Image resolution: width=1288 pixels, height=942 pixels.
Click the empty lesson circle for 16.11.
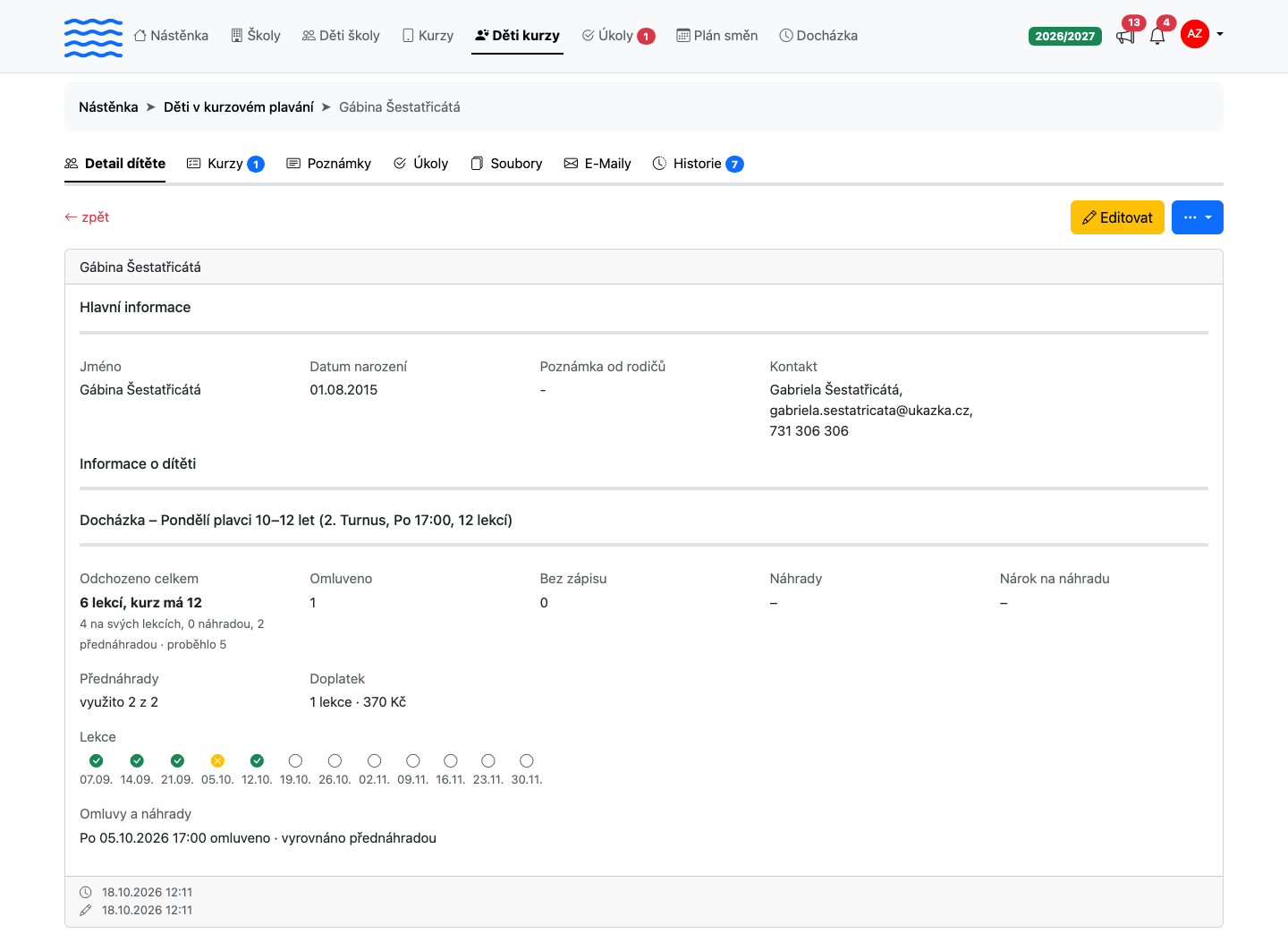click(451, 760)
